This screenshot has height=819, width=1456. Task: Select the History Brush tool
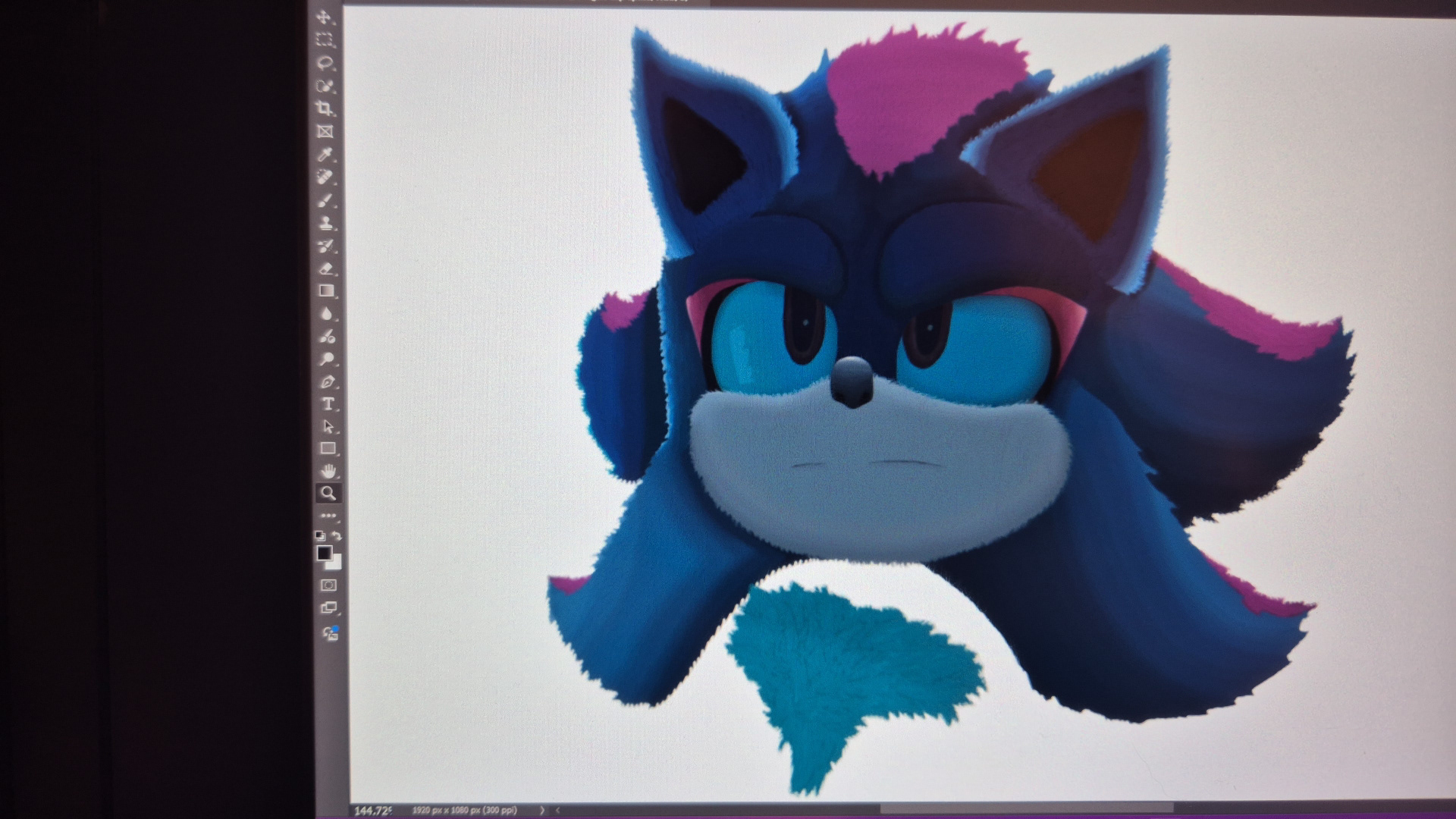click(326, 246)
